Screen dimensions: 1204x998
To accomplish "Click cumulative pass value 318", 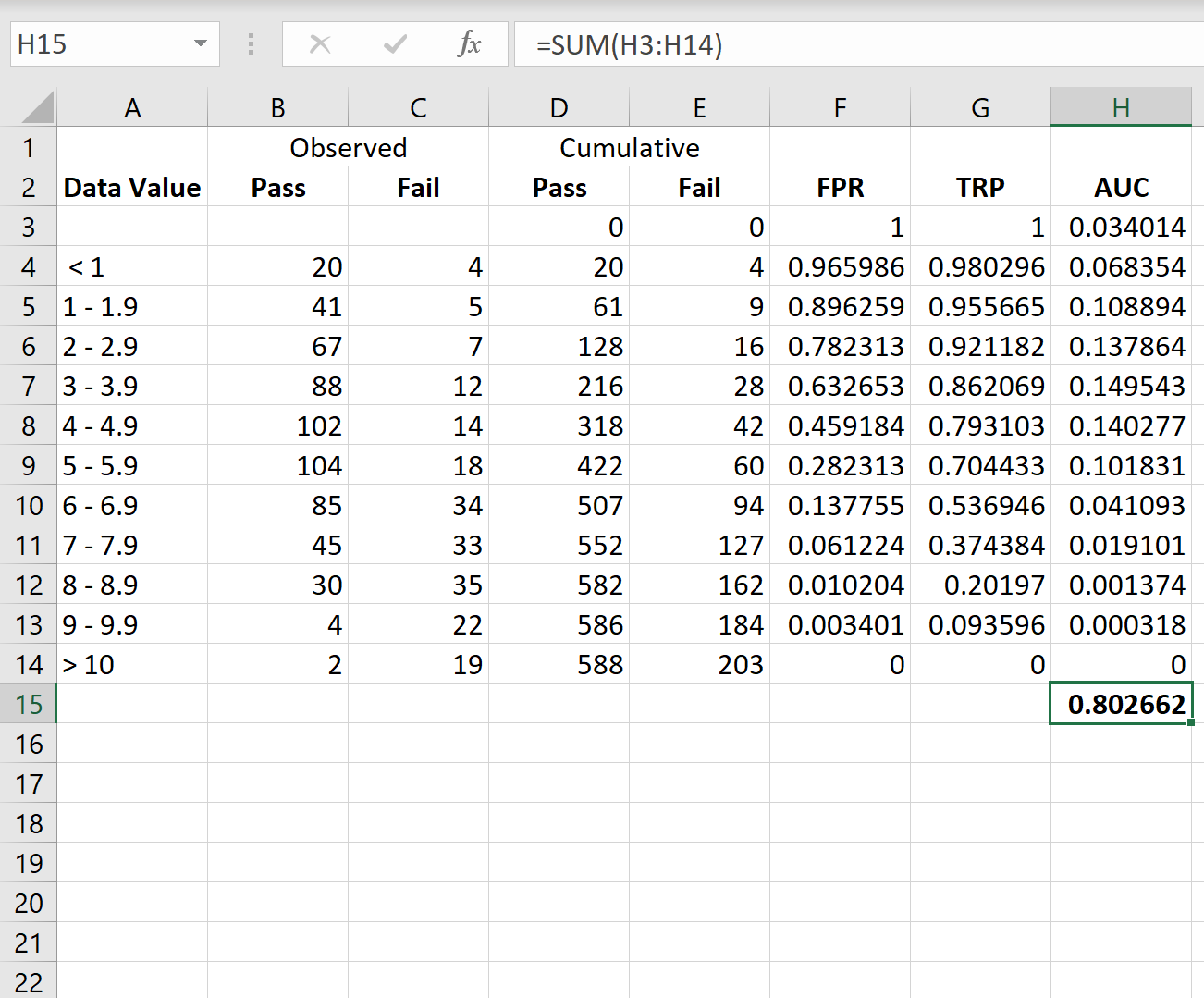I will [x=559, y=425].
